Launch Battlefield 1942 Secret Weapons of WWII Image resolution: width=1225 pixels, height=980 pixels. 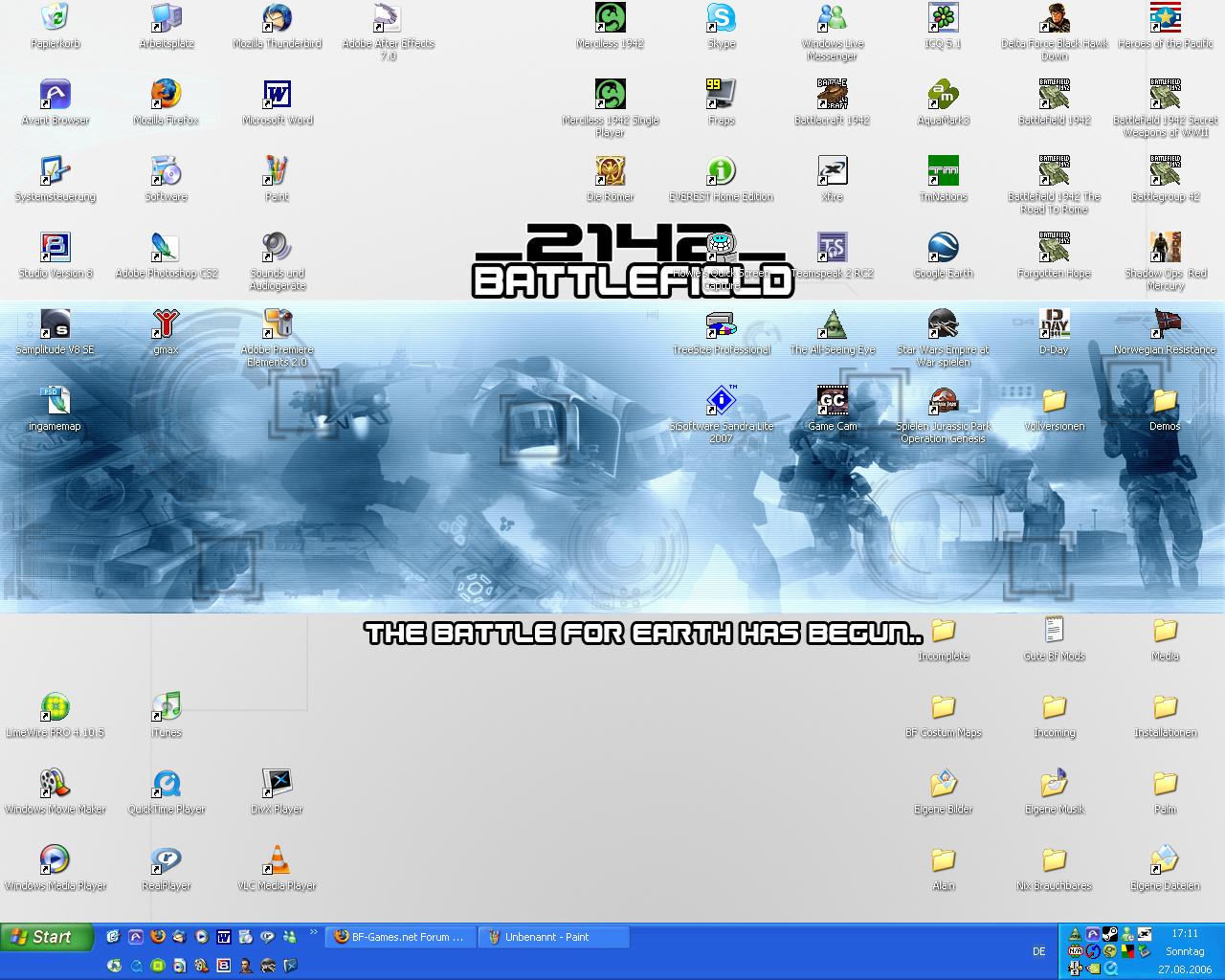pos(1166,94)
